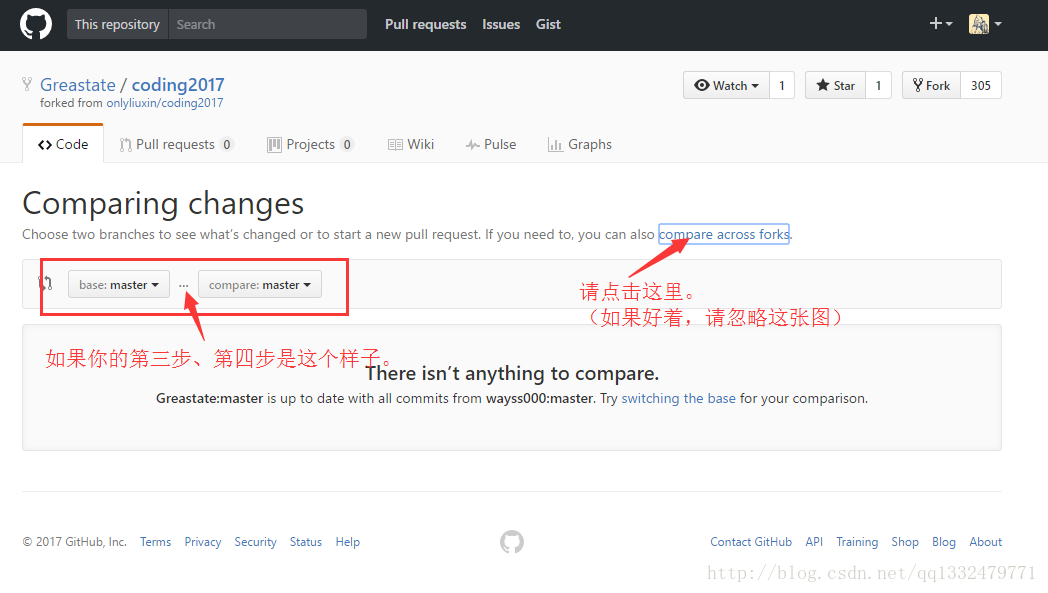Click the Search repository field
The height and width of the screenshot is (593, 1048).
pos(267,24)
